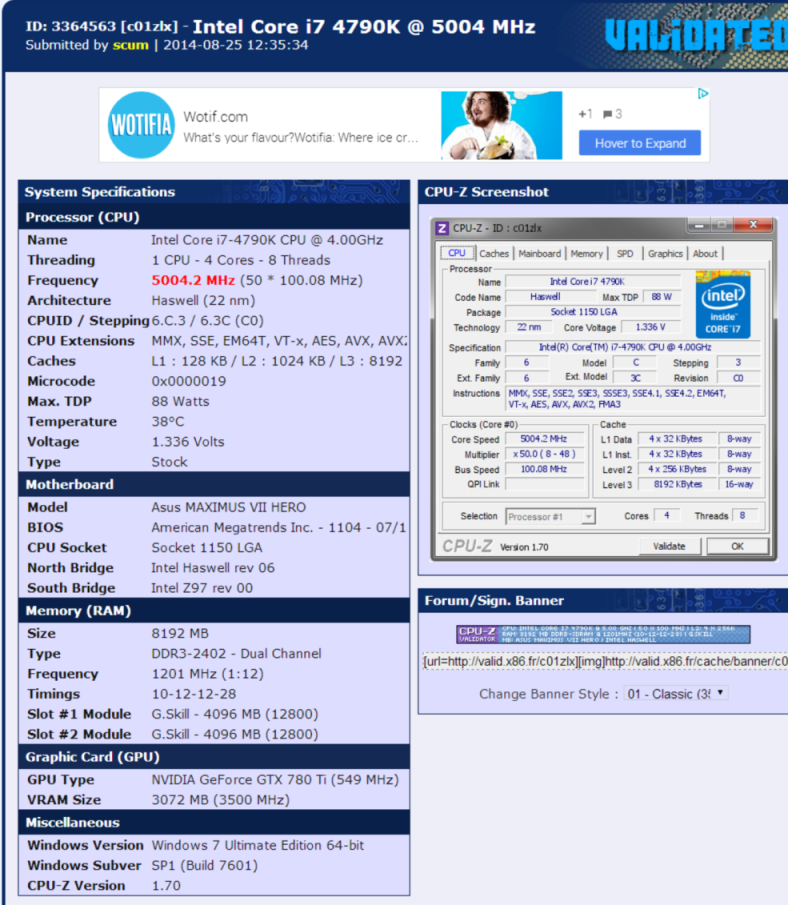Screen dimensions: 788x905
Task: Click the banner URL code text field
Action: point(603,662)
